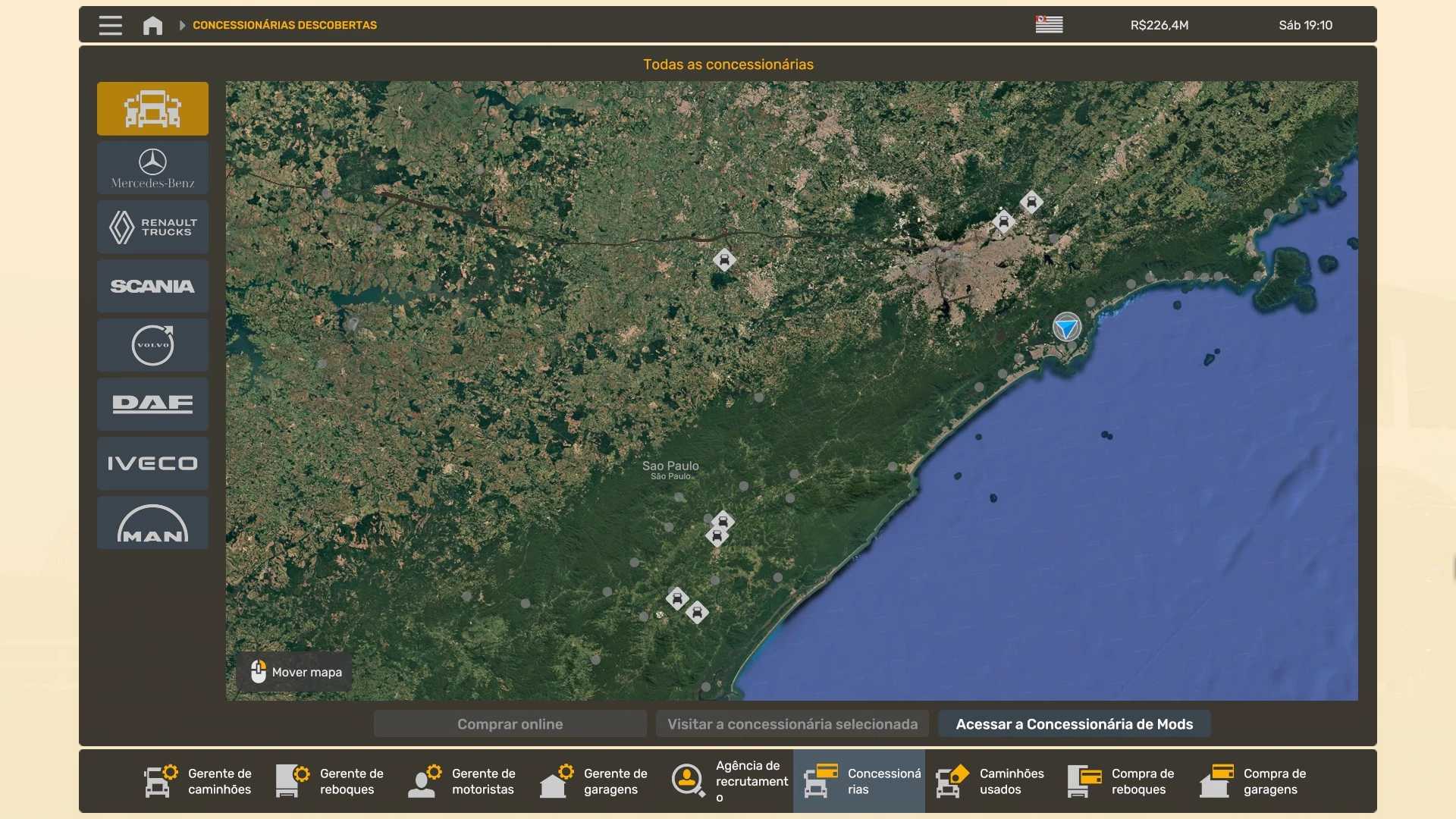1456x819 pixels.
Task: Click the blue player position marker
Action: (1066, 328)
